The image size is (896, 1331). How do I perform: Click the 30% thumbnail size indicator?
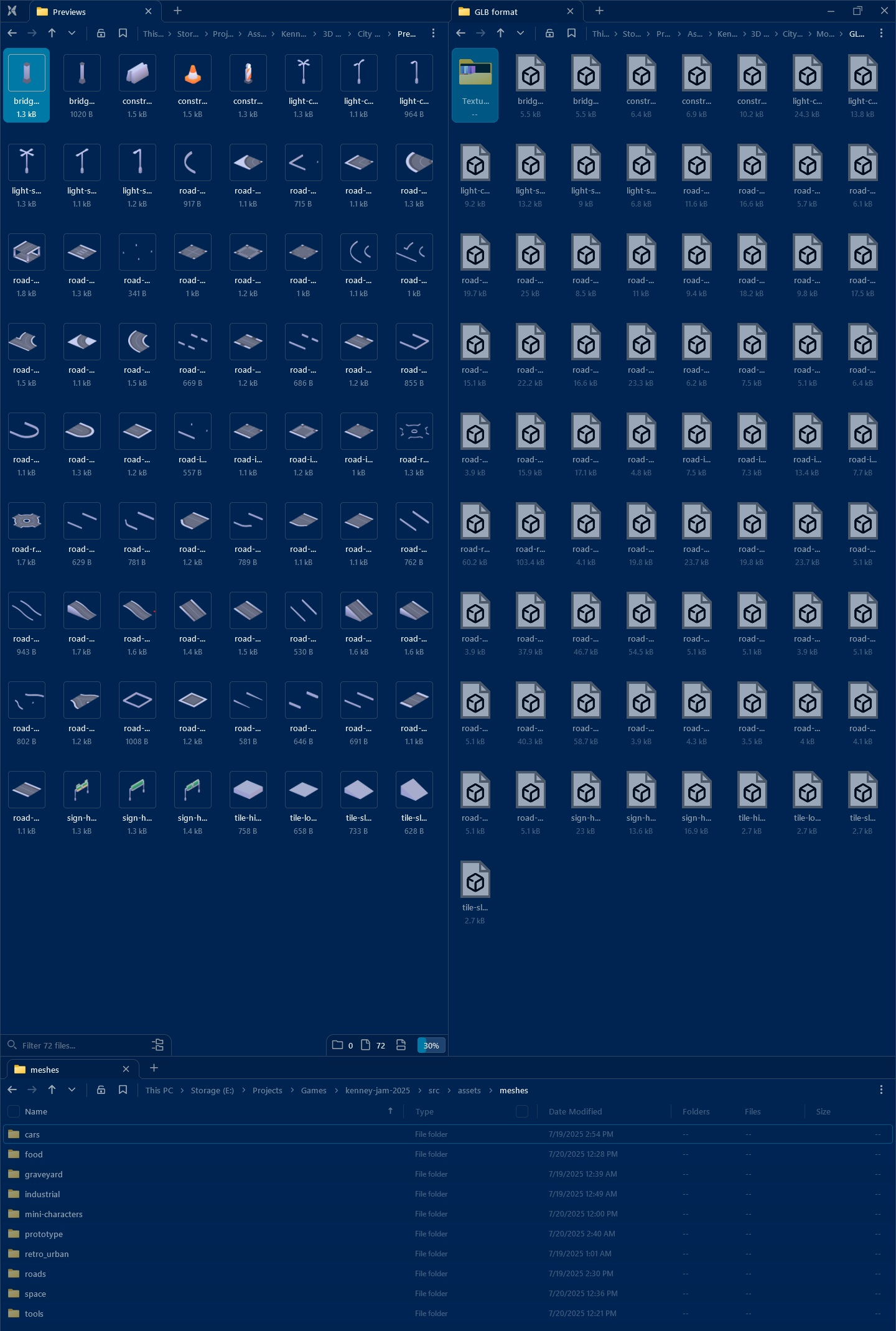coord(431,1045)
